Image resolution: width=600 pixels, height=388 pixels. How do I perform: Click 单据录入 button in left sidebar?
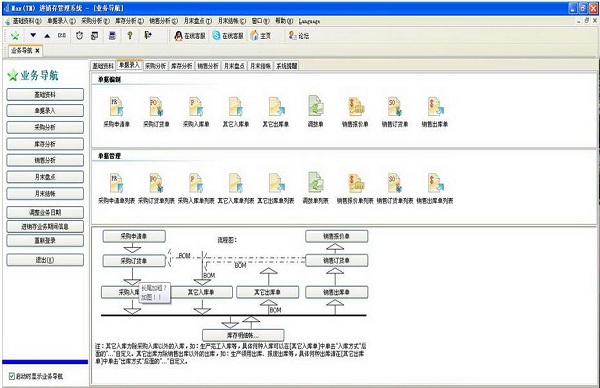pyautogui.click(x=45, y=111)
